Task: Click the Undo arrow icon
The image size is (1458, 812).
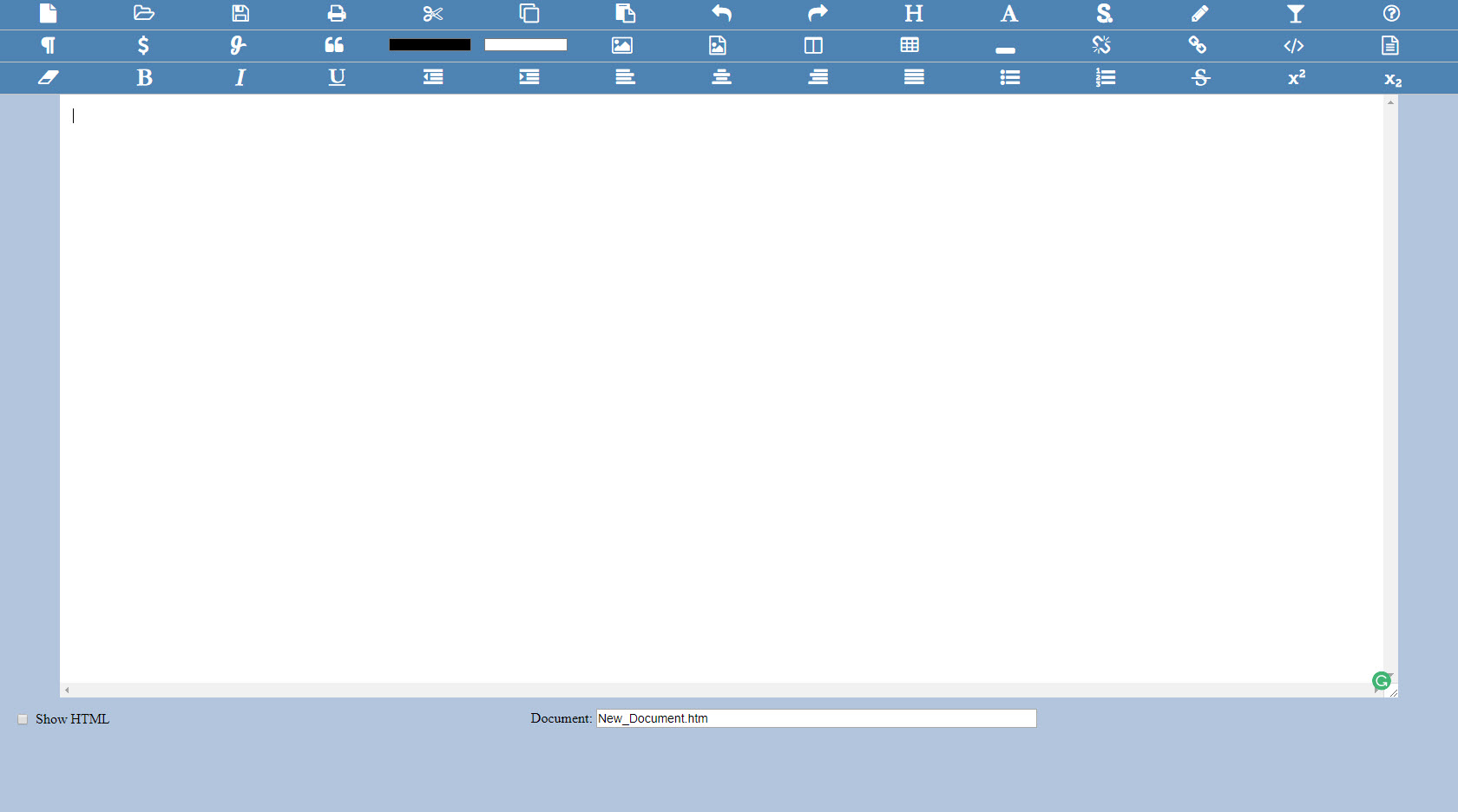Action: coord(721,14)
